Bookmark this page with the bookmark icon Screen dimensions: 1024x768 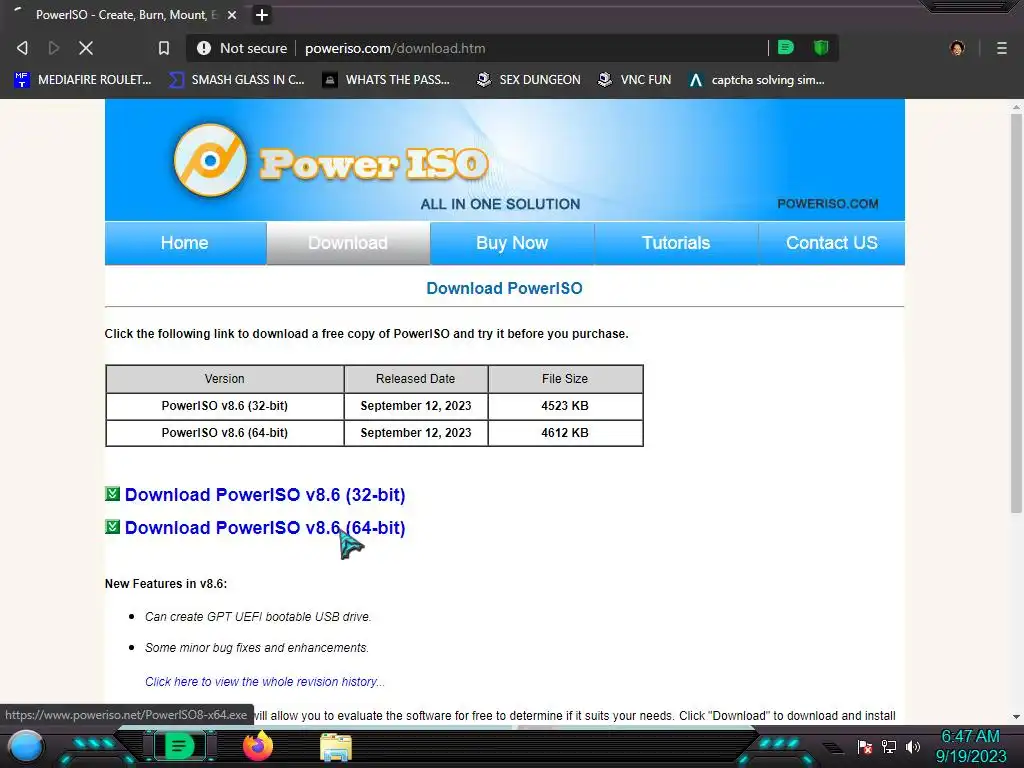tap(164, 48)
